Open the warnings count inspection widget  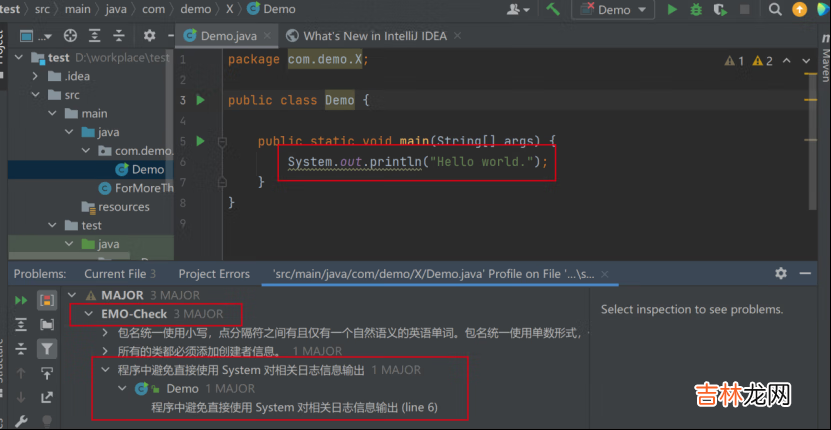748,60
